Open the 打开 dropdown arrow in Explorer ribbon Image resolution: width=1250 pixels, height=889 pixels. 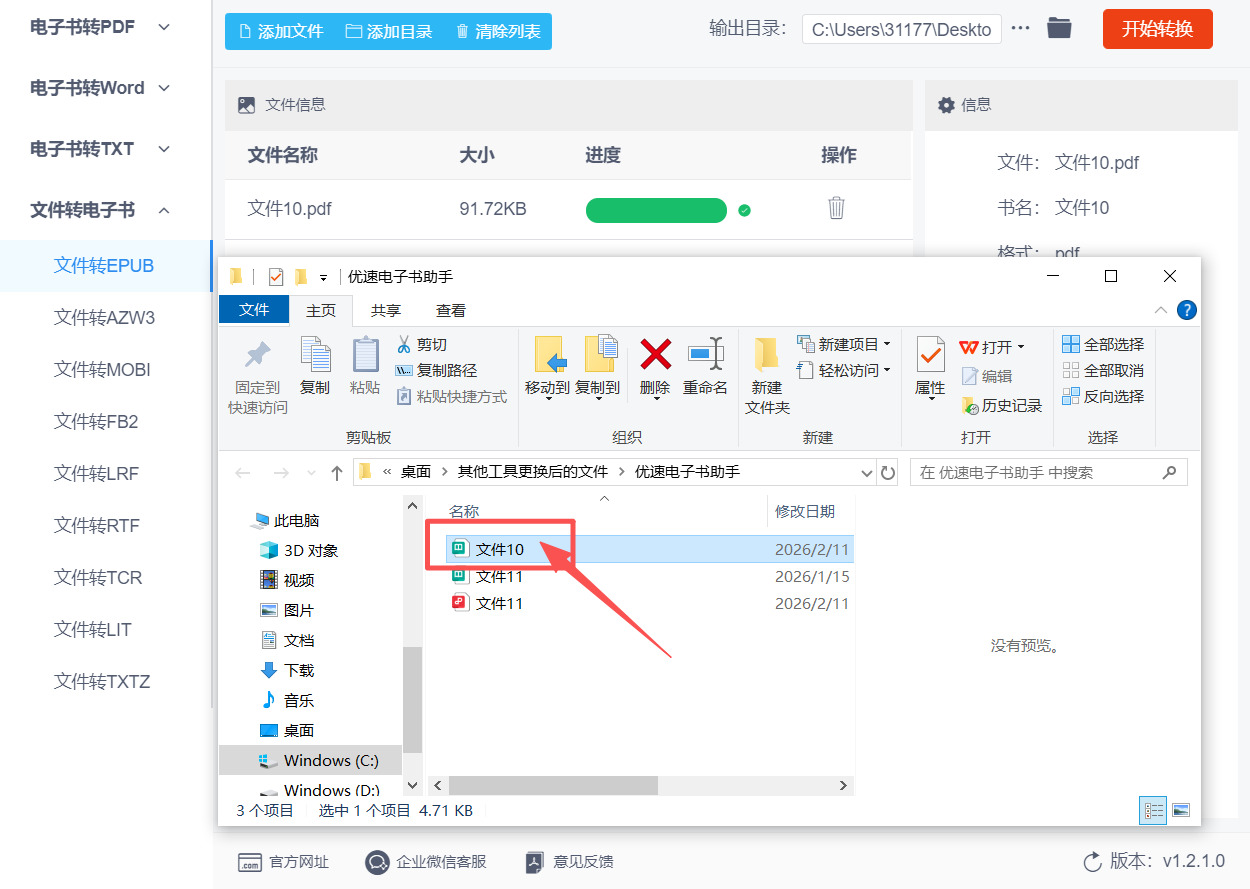[x=1020, y=348]
